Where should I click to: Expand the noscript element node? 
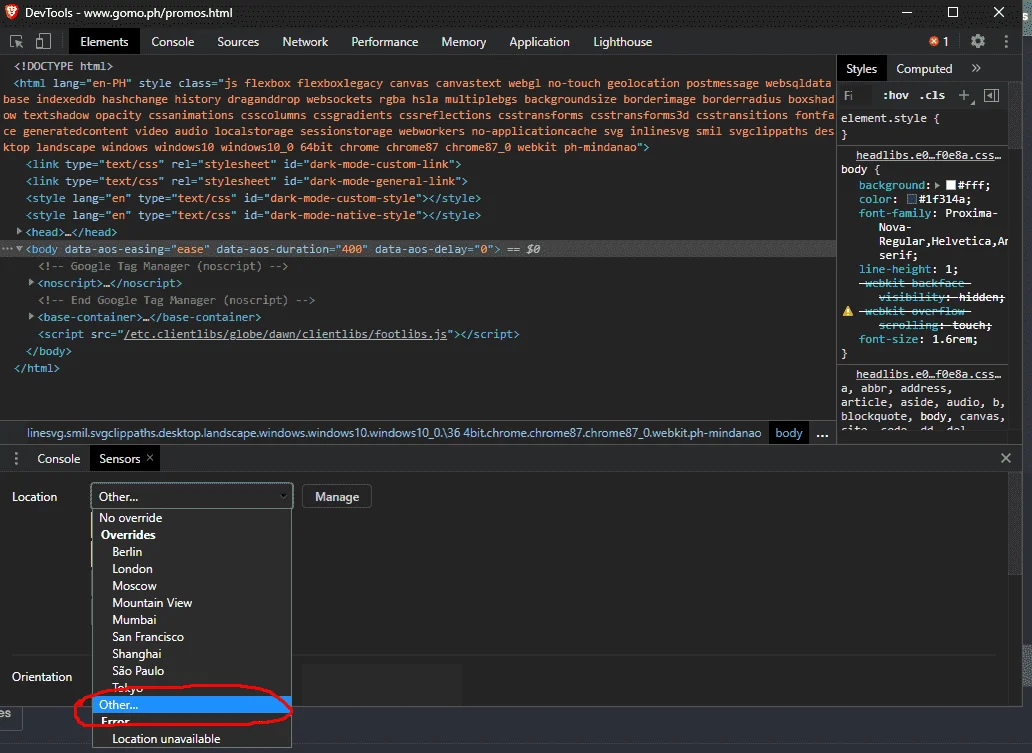(31, 282)
